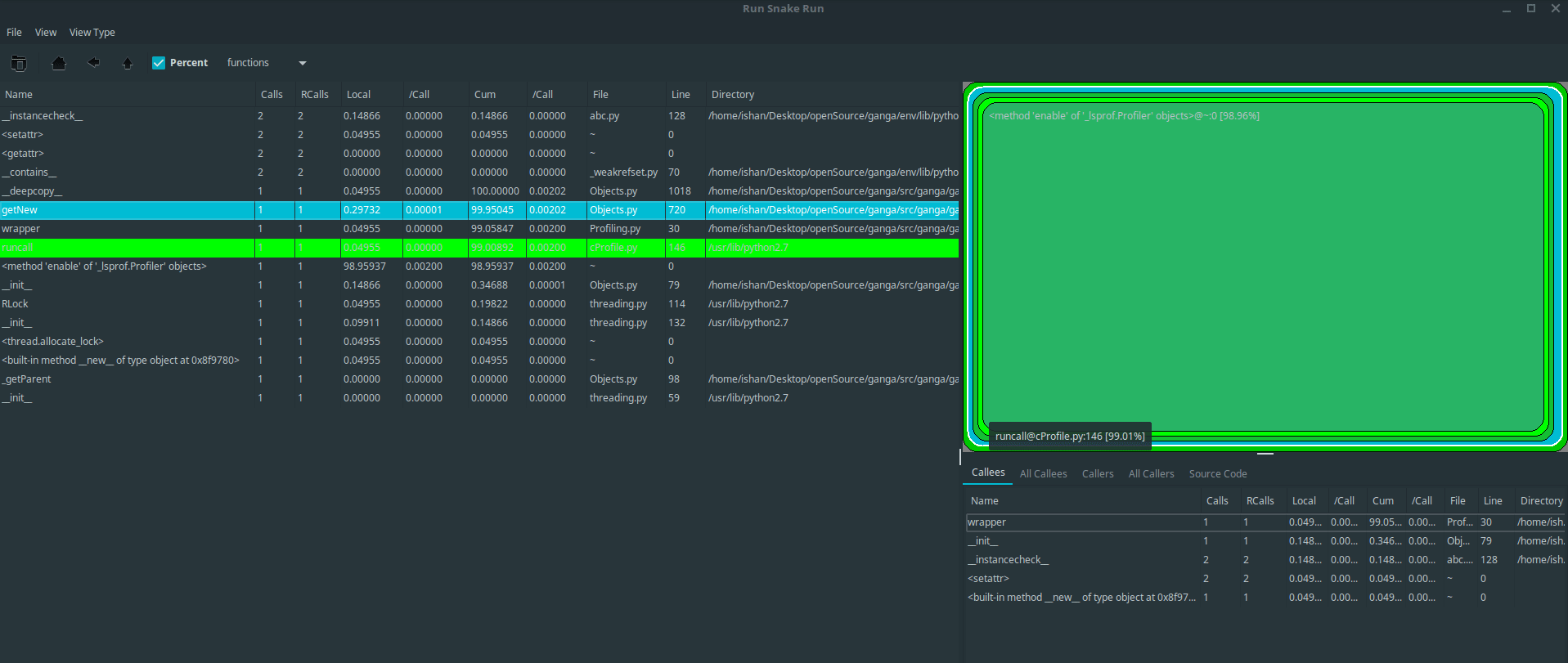This screenshot has height=663, width=1568.
Task: Go up to parent using up arrow icon
Action: coord(128,63)
